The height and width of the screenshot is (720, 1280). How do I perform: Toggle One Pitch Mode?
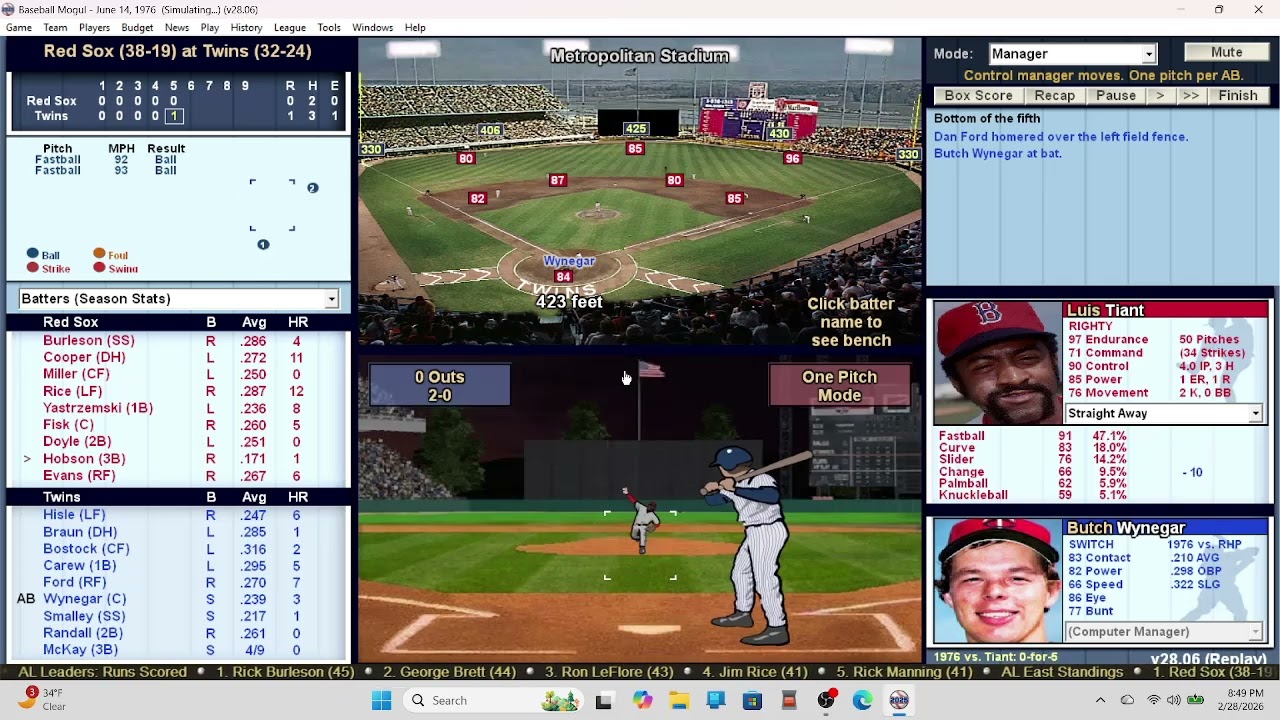pos(839,386)
